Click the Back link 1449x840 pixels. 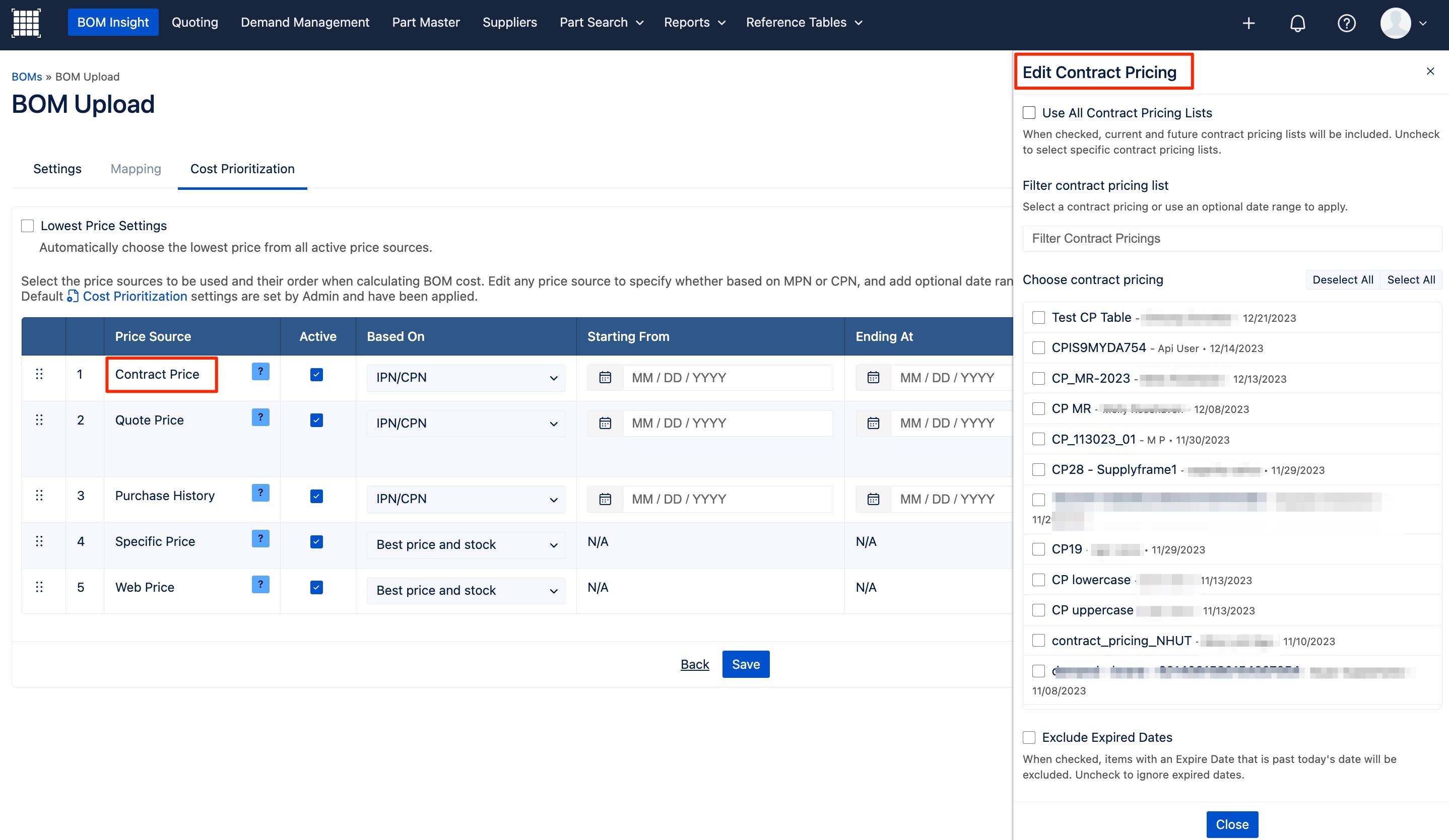point(695,664)
